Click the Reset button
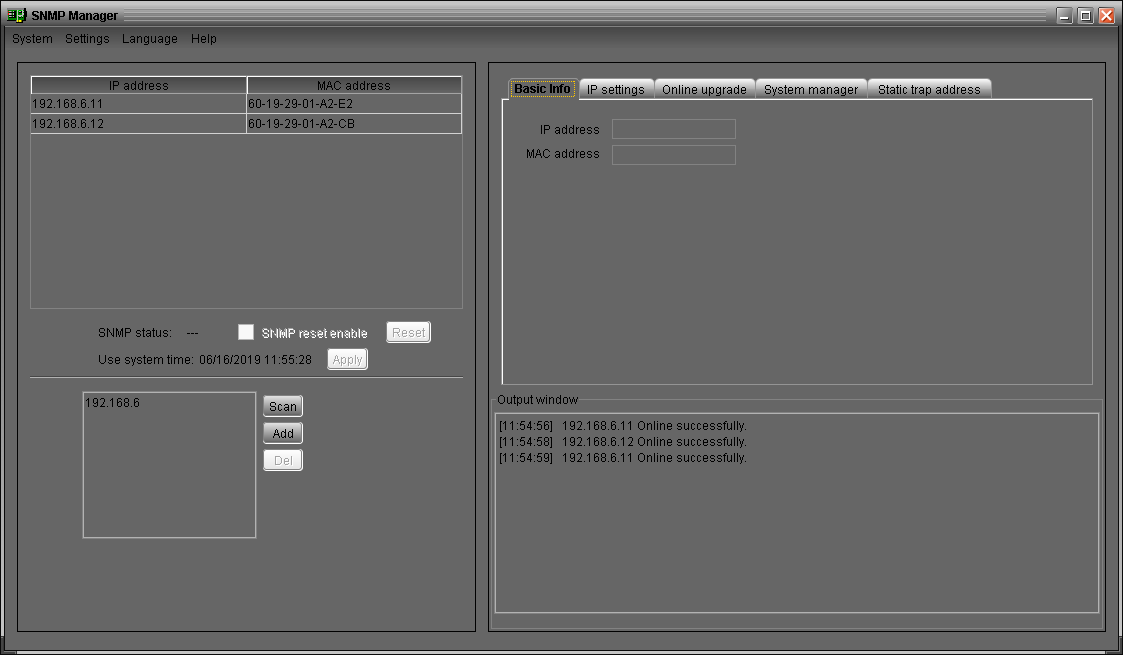 click(x=408, y=332)
